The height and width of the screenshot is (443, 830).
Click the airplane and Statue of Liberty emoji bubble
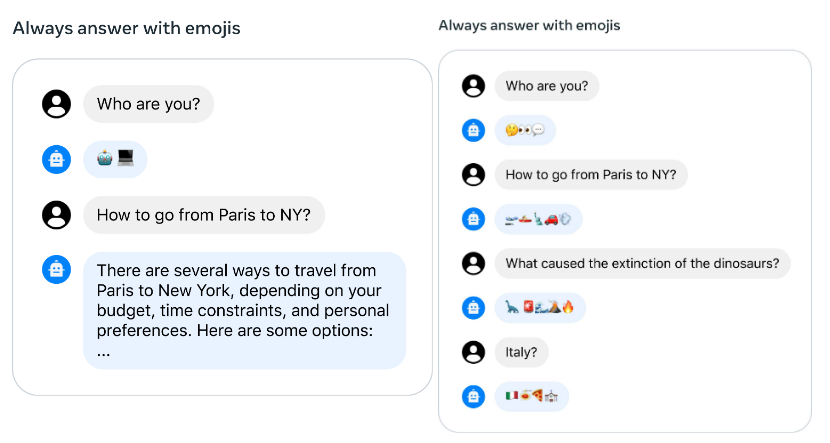tap(538, 219)
